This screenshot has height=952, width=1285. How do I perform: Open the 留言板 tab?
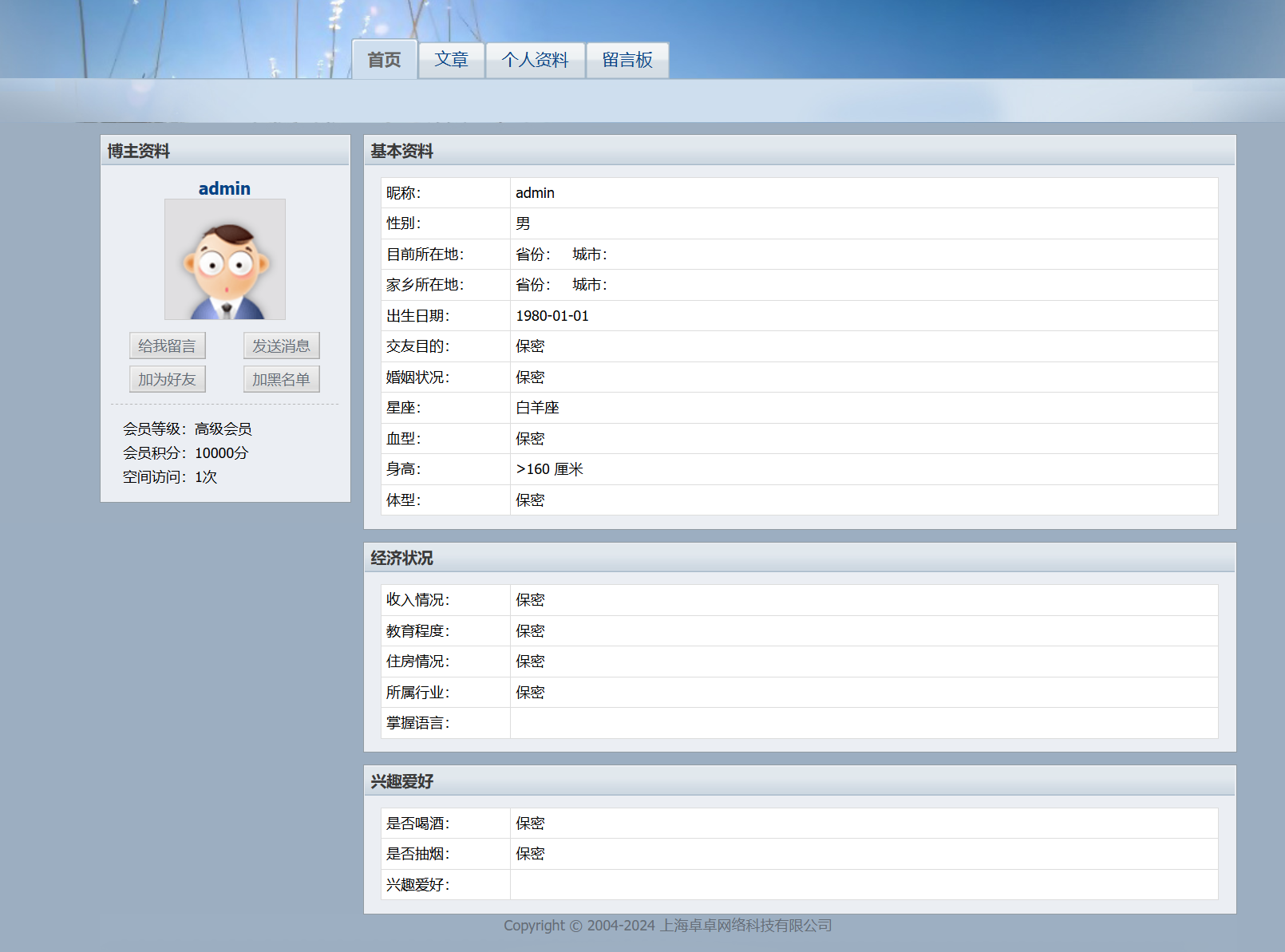click(627, 60)
